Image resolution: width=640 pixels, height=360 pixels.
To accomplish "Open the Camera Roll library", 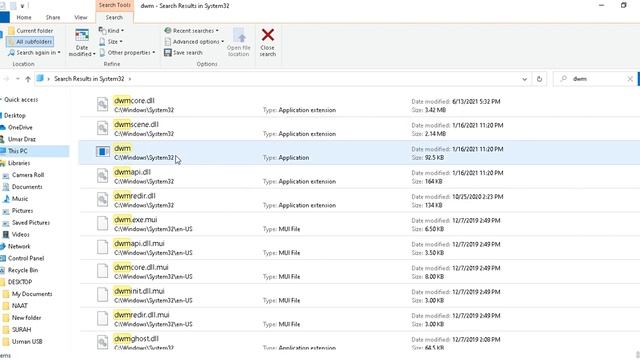I will 28,175.
